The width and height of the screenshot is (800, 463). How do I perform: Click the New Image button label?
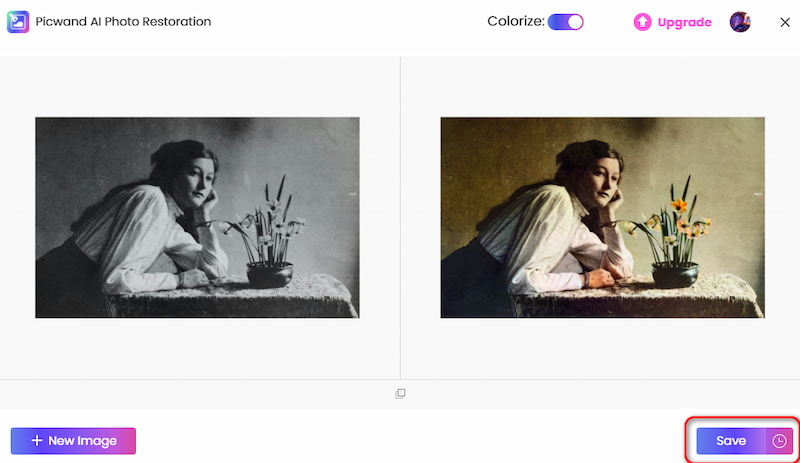pos(82,441)
